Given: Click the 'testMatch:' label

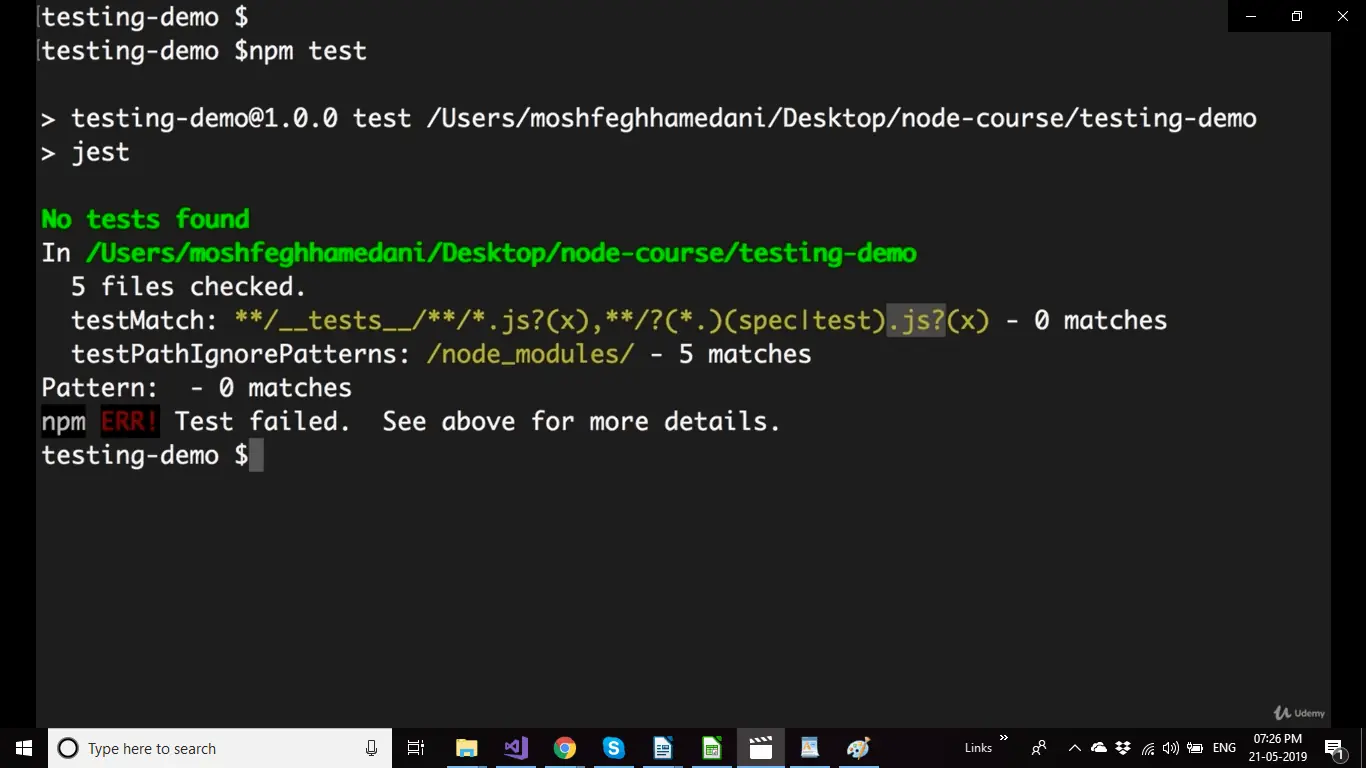Looking at the screenshot, I should (x=144, y=321).
